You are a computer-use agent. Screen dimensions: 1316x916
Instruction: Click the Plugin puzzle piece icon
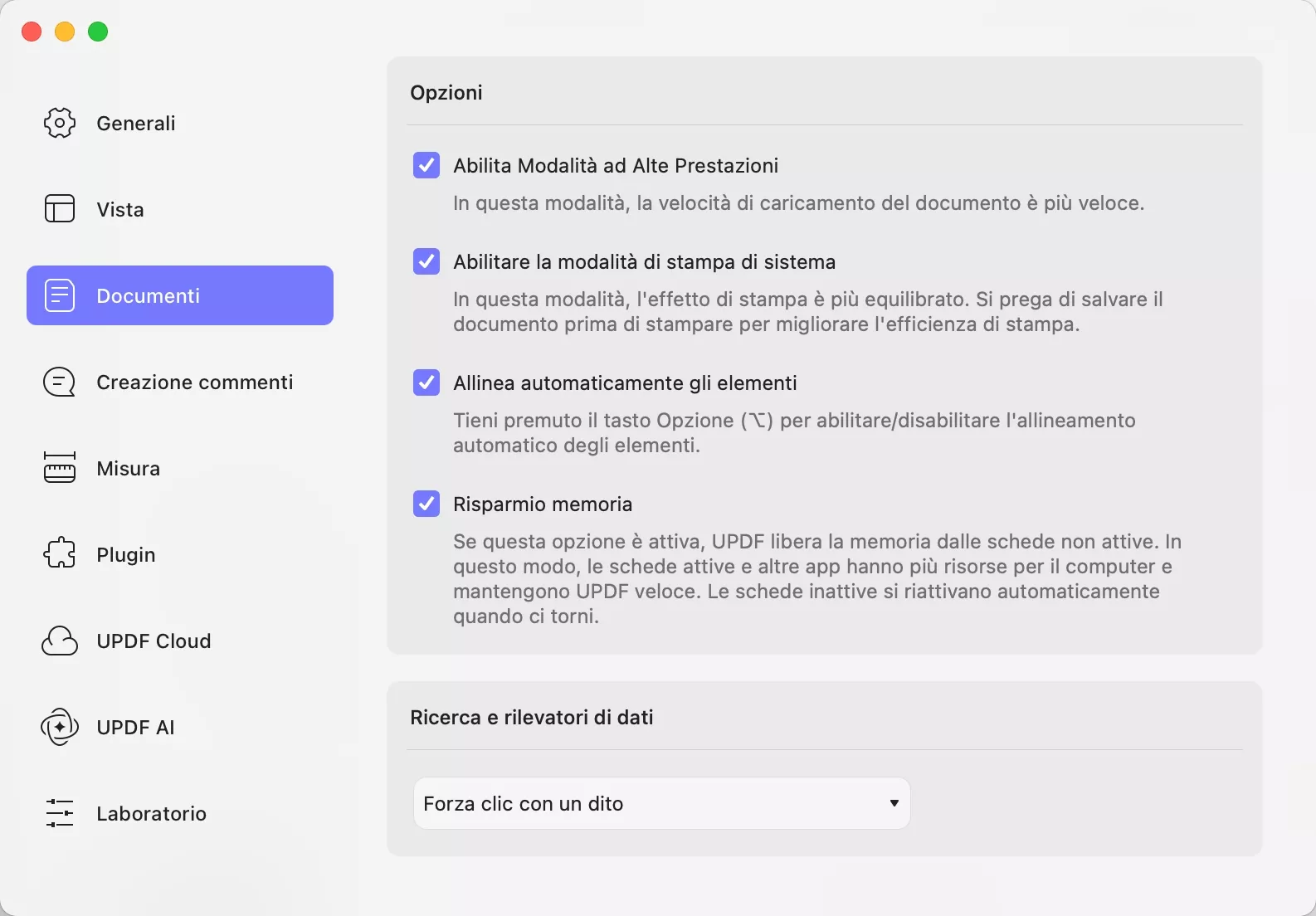[x=58, y=553]
